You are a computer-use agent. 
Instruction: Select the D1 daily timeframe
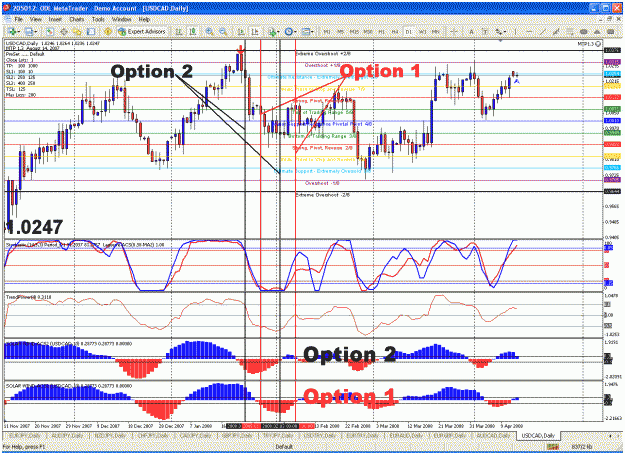(x=409, y=32)
